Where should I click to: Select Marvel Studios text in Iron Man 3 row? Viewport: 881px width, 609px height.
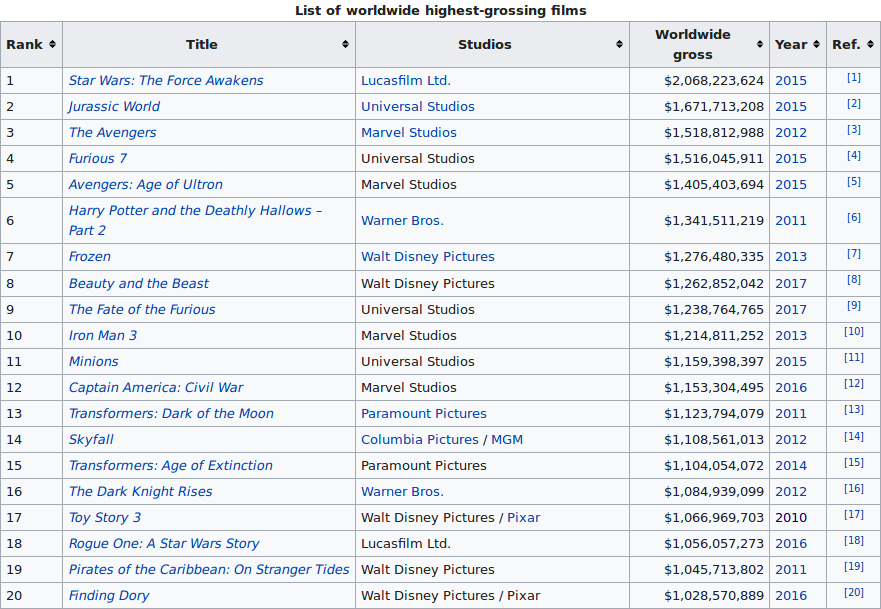pos(408,335)
